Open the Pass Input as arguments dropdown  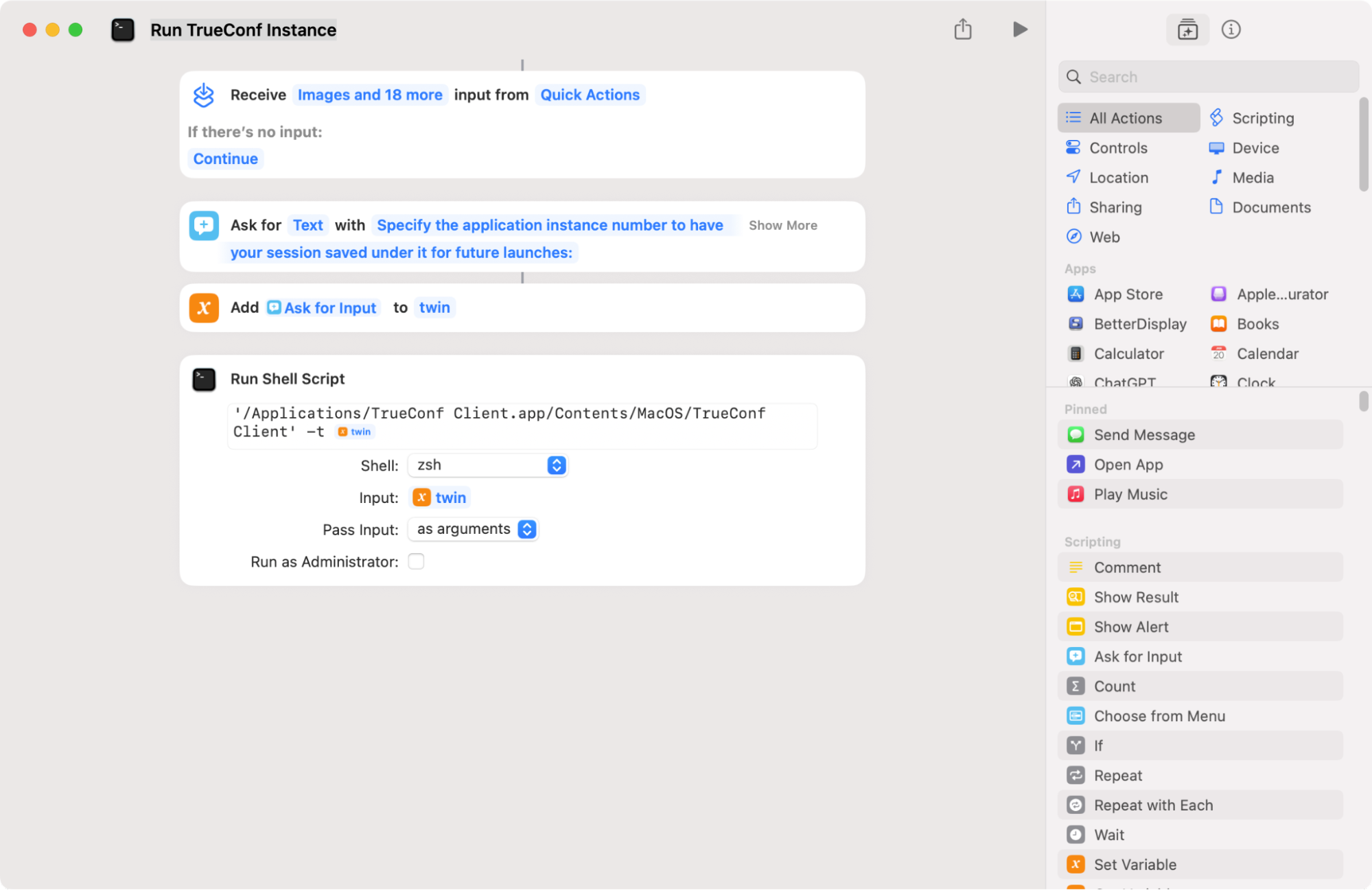tap(474, 530)
